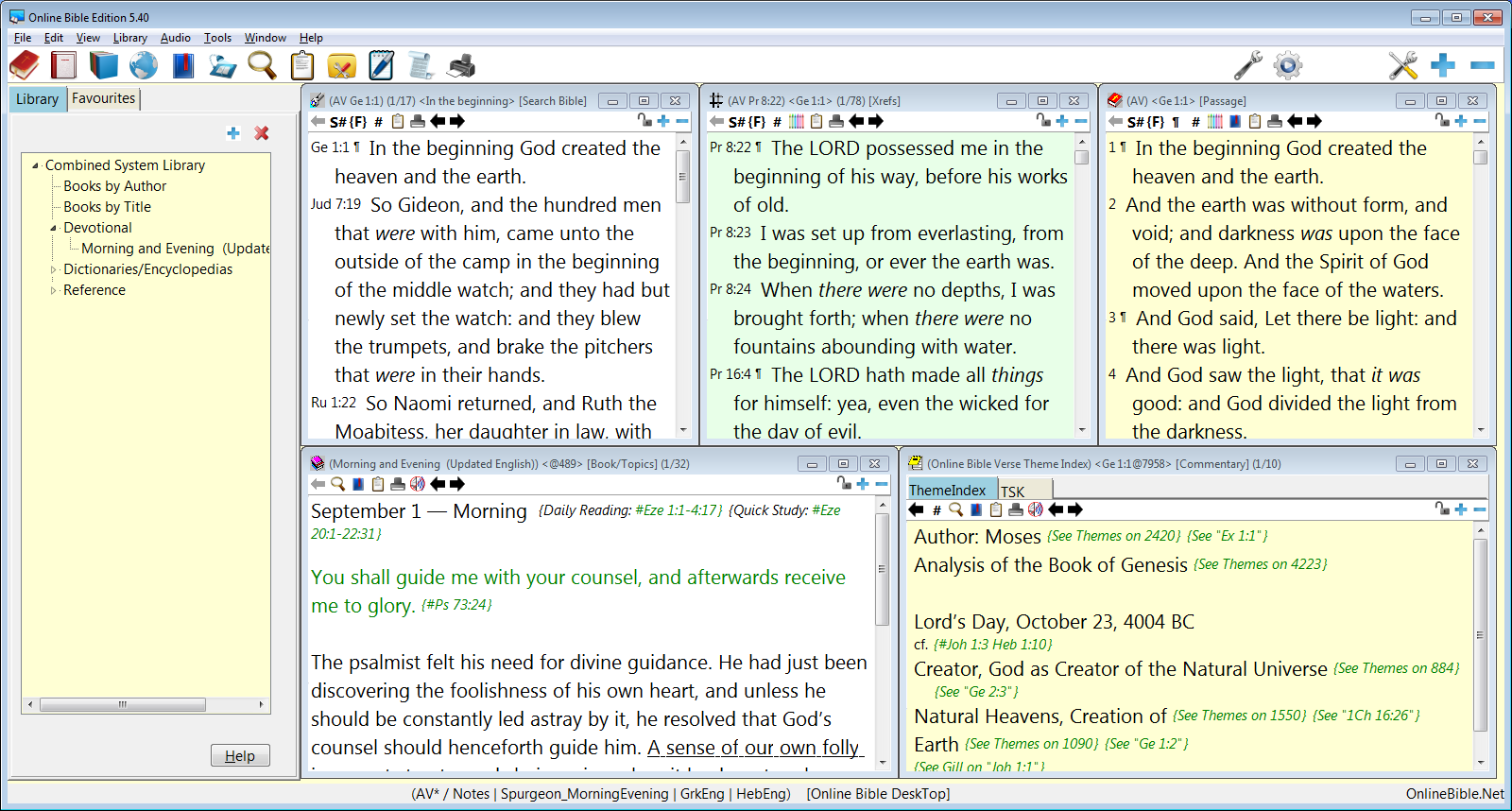Screen dimensions: 1512x811
Task: Select Books by Title in library tree
Action: [x=107, y=207]
